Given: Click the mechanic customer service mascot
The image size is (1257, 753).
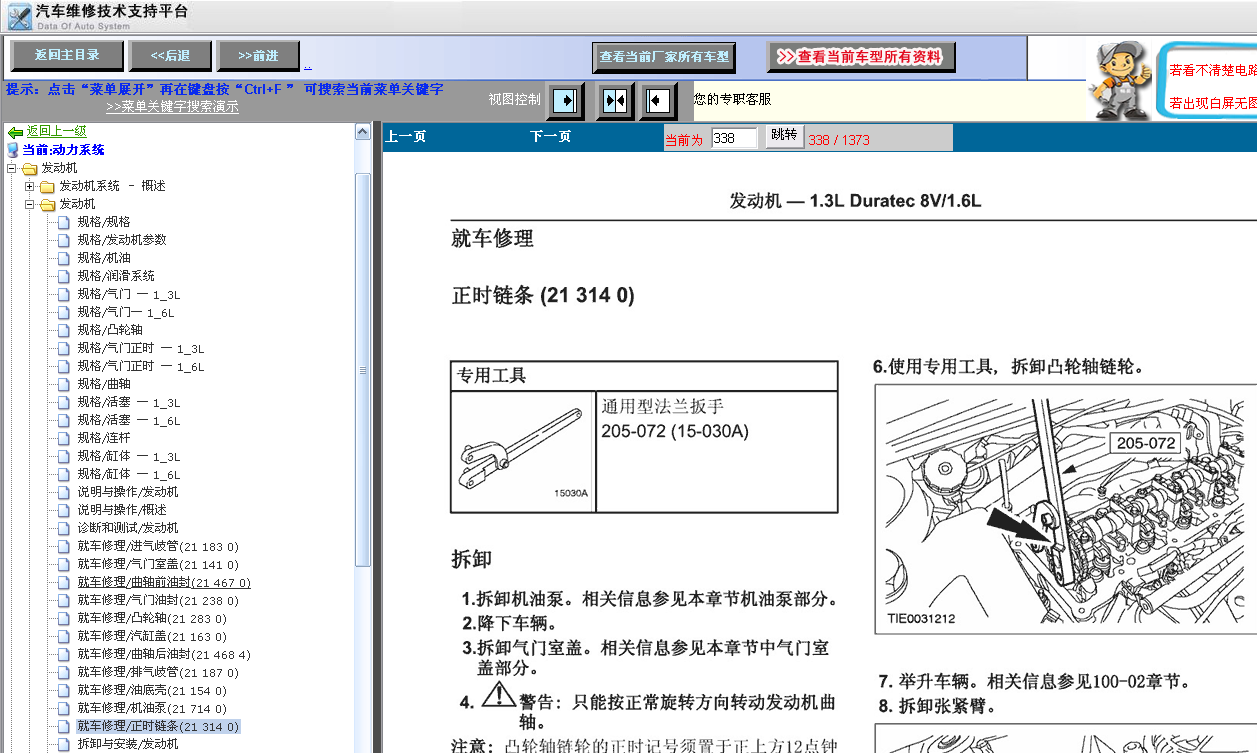Looking at the screenshot, I should tap(1120, 81).
